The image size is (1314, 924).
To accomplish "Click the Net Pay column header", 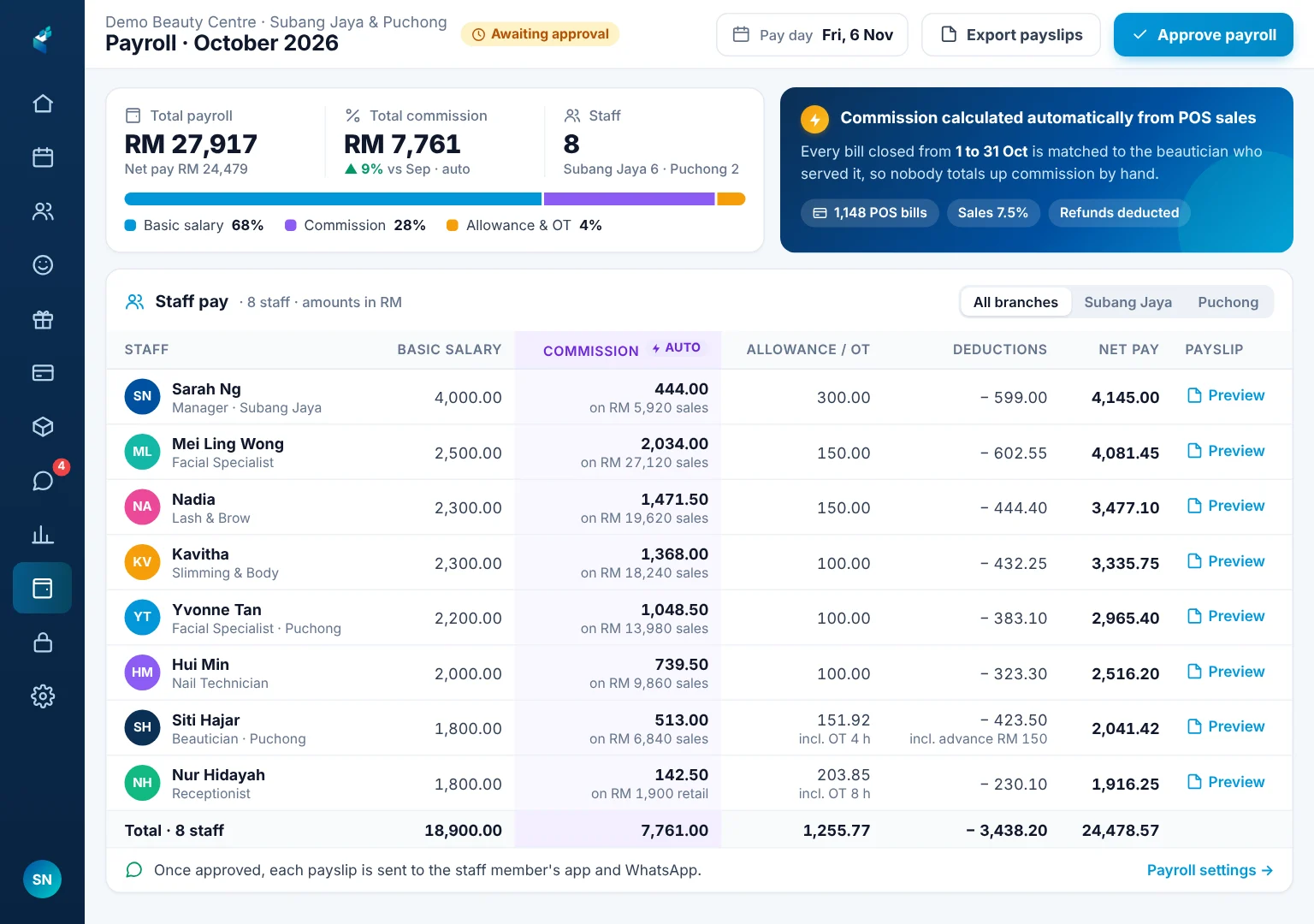I will [1128, 350].
